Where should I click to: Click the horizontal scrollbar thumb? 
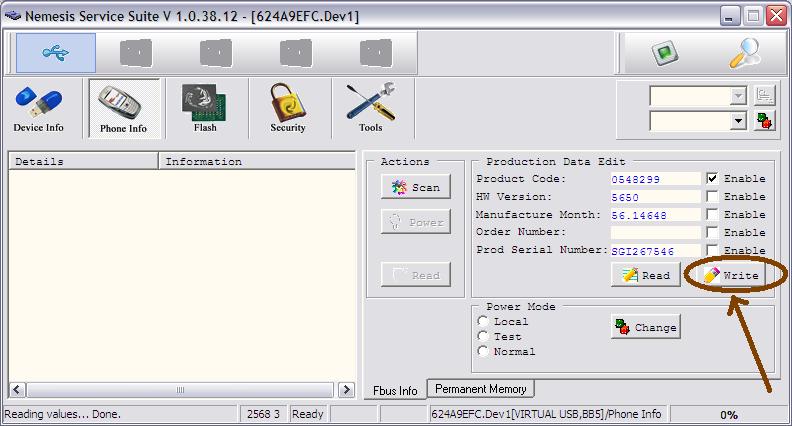coord(180,390)
